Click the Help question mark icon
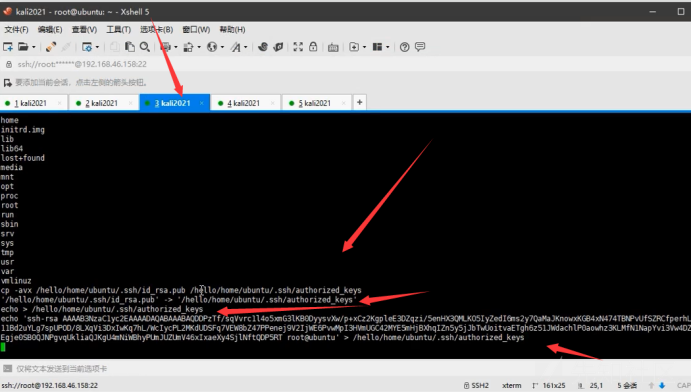 point(404,47)
